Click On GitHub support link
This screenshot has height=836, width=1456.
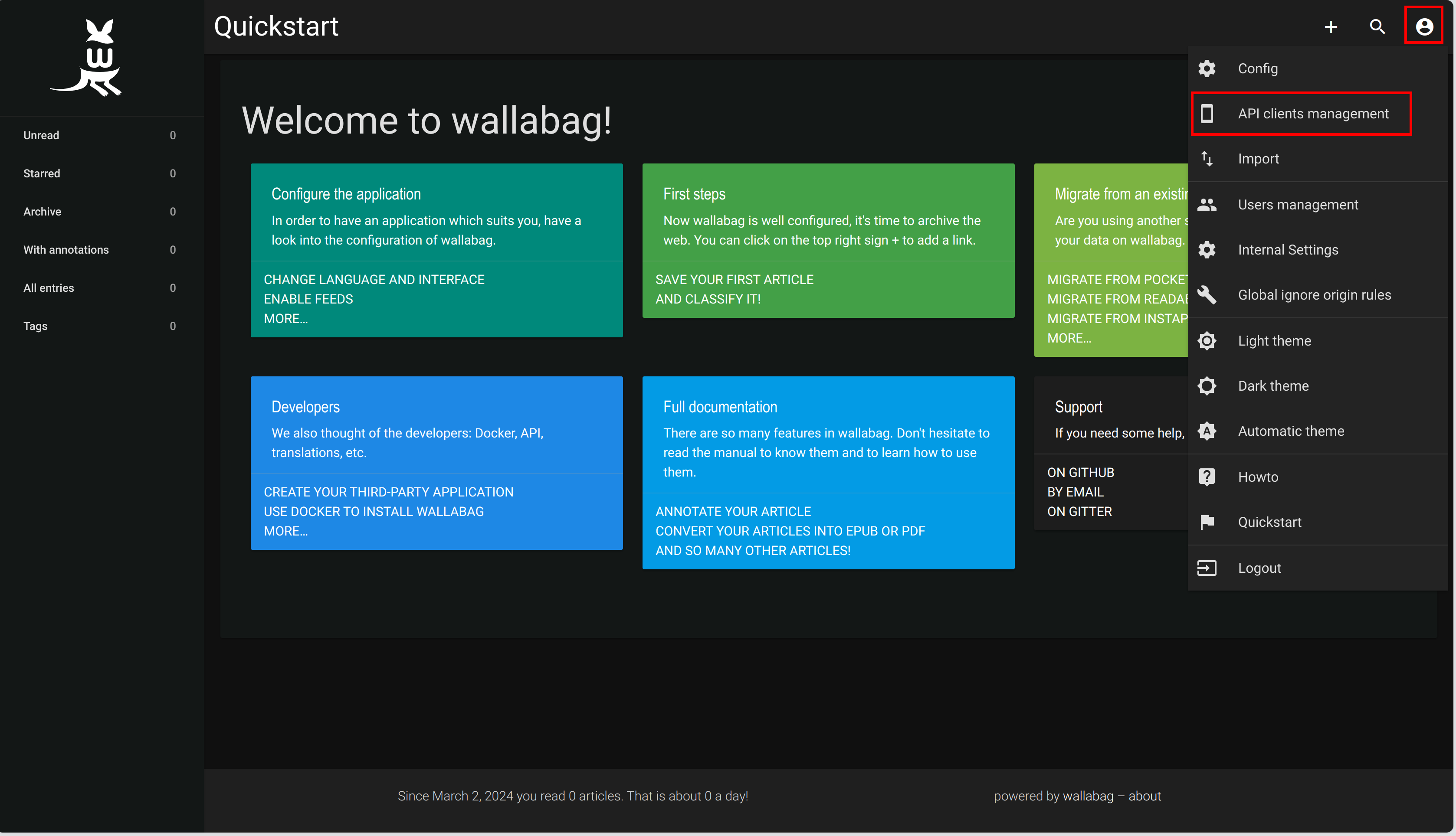coord(1081,473)
